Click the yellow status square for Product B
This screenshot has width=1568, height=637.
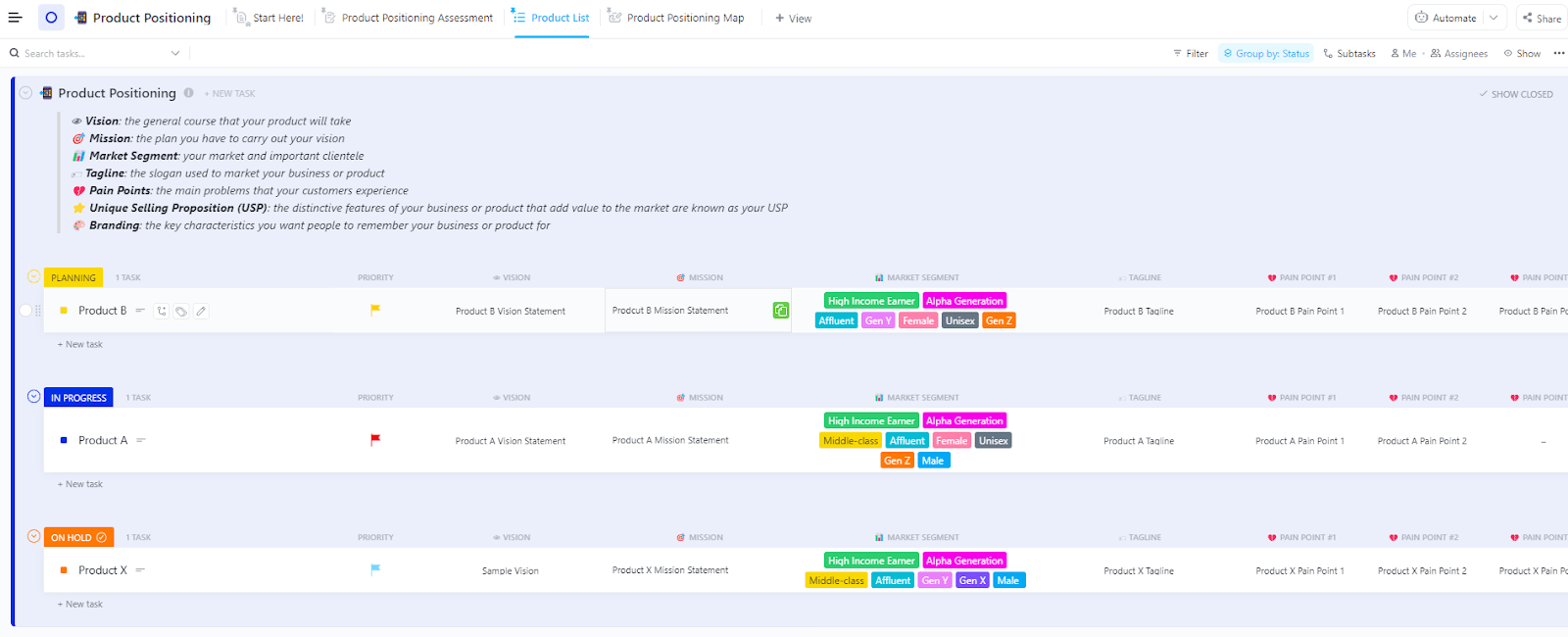(64, 311)
